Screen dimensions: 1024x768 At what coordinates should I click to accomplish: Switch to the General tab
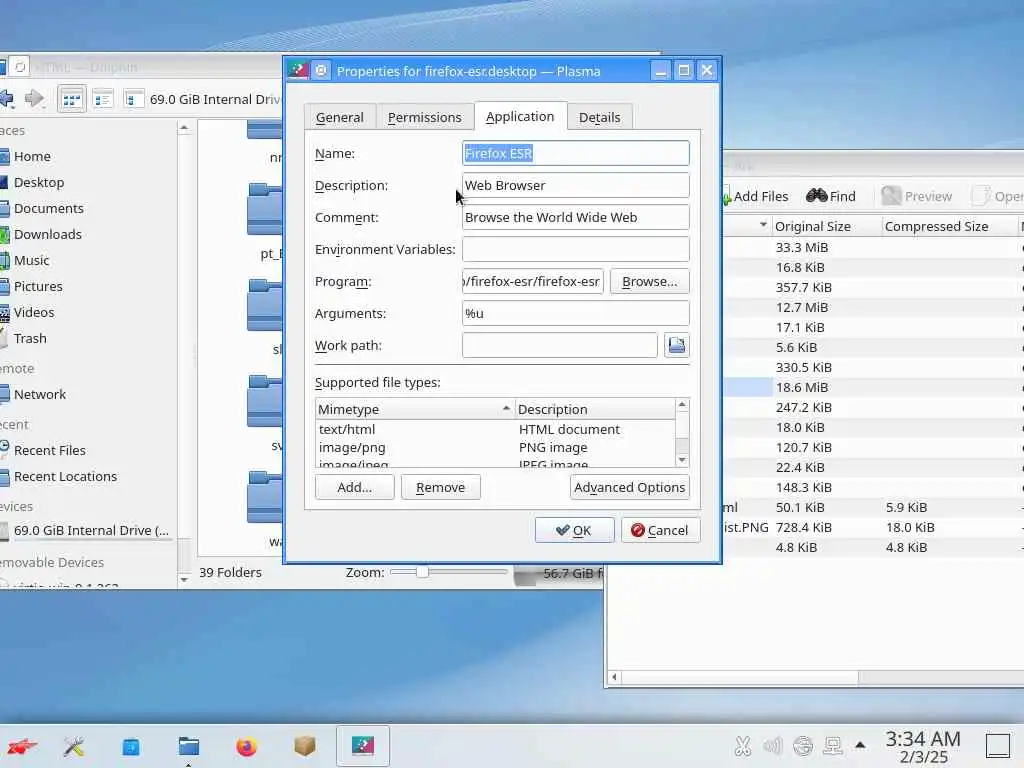point(340,117)
